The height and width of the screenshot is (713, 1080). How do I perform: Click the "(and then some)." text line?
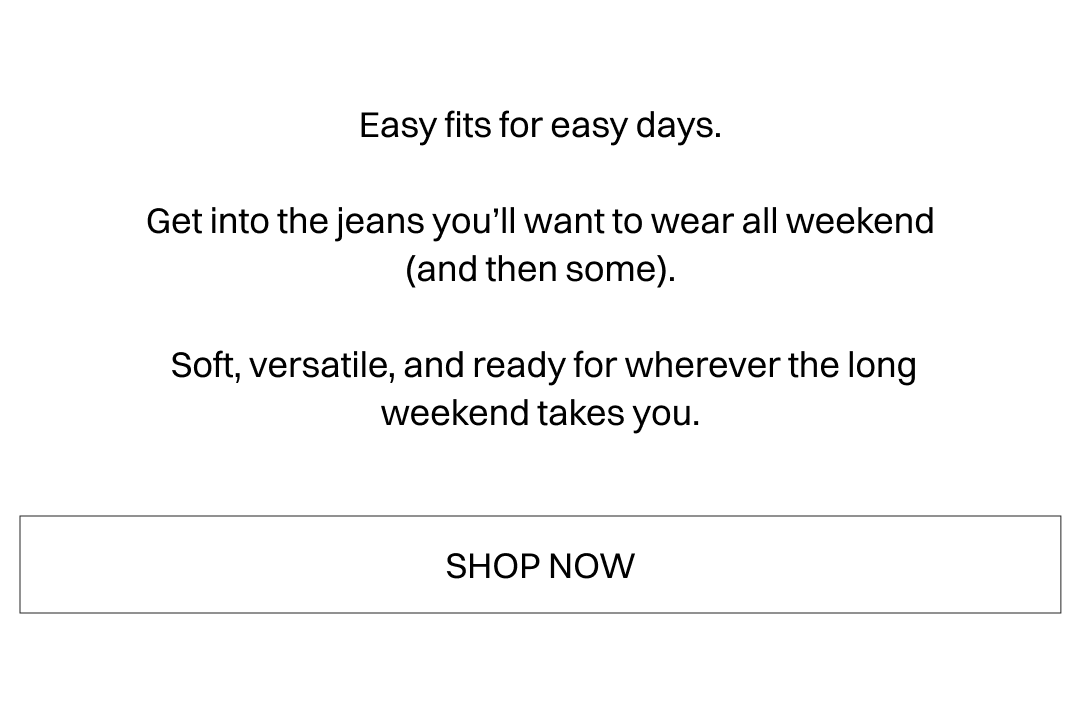pyautogui.click(x=540, y=269)
